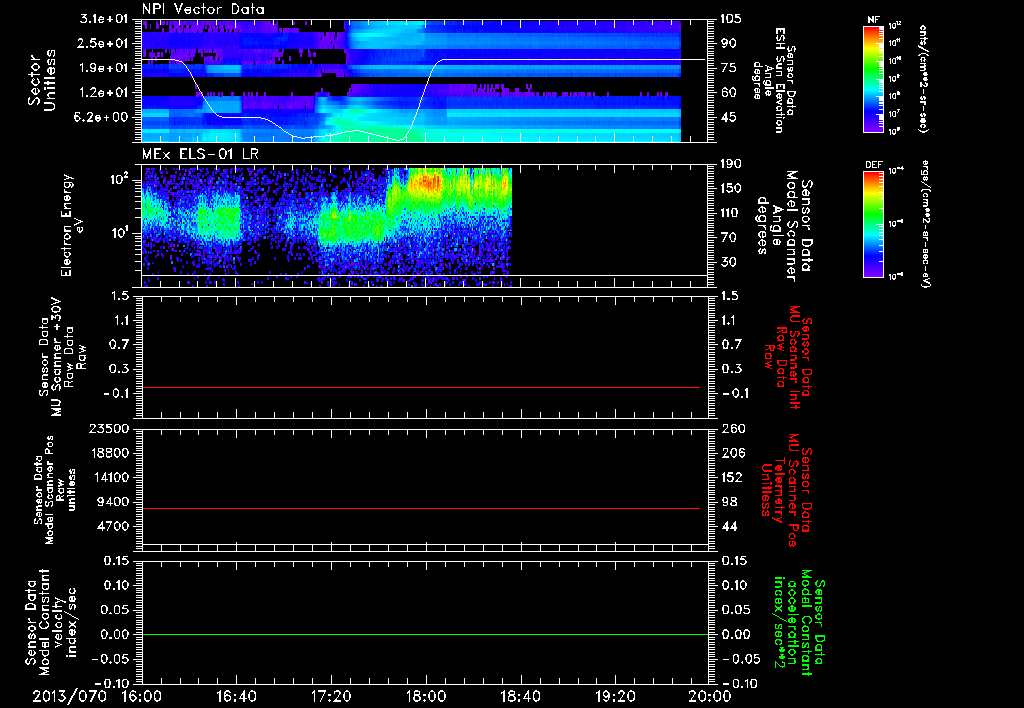Click the 9400 scanner position tick label

tap(114, 502)
